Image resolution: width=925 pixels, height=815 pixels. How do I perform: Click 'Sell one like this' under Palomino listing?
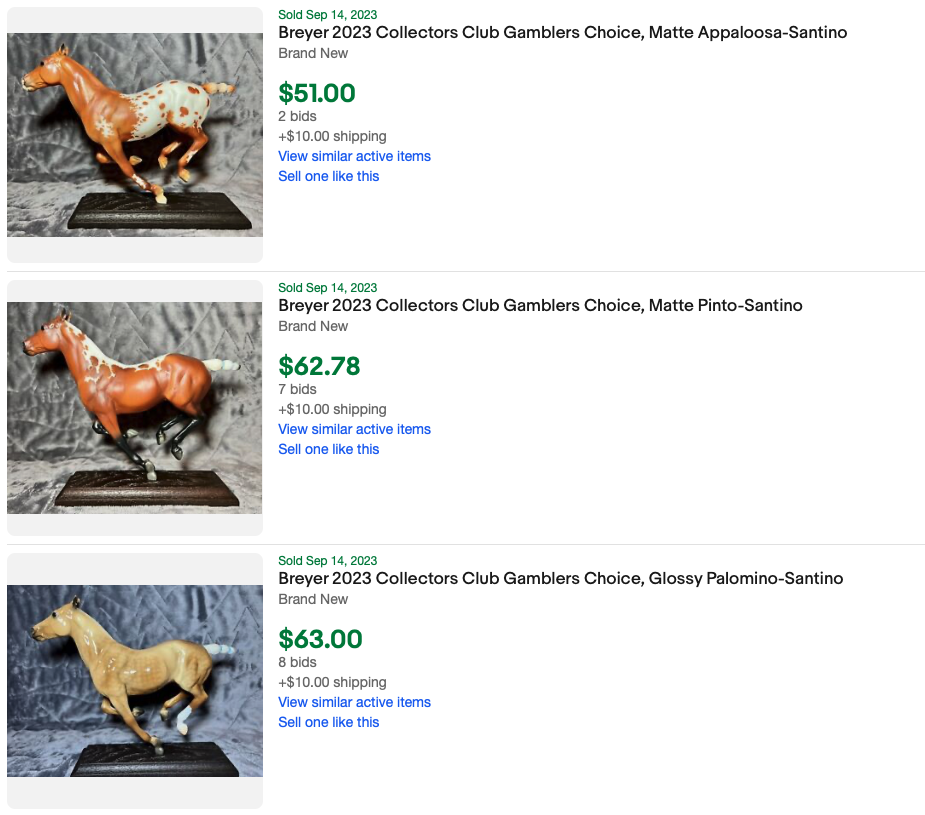328,722
